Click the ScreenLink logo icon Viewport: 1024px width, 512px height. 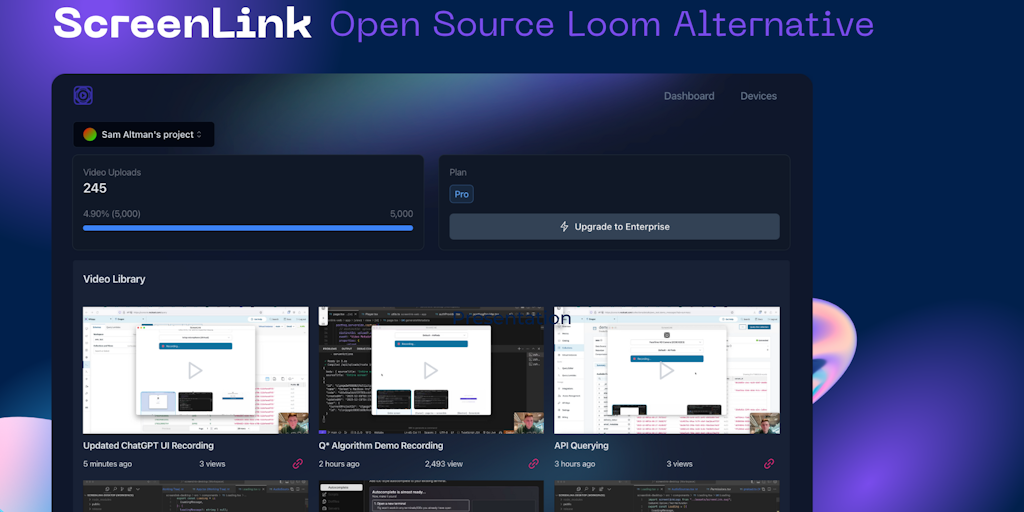click(83, 95)
